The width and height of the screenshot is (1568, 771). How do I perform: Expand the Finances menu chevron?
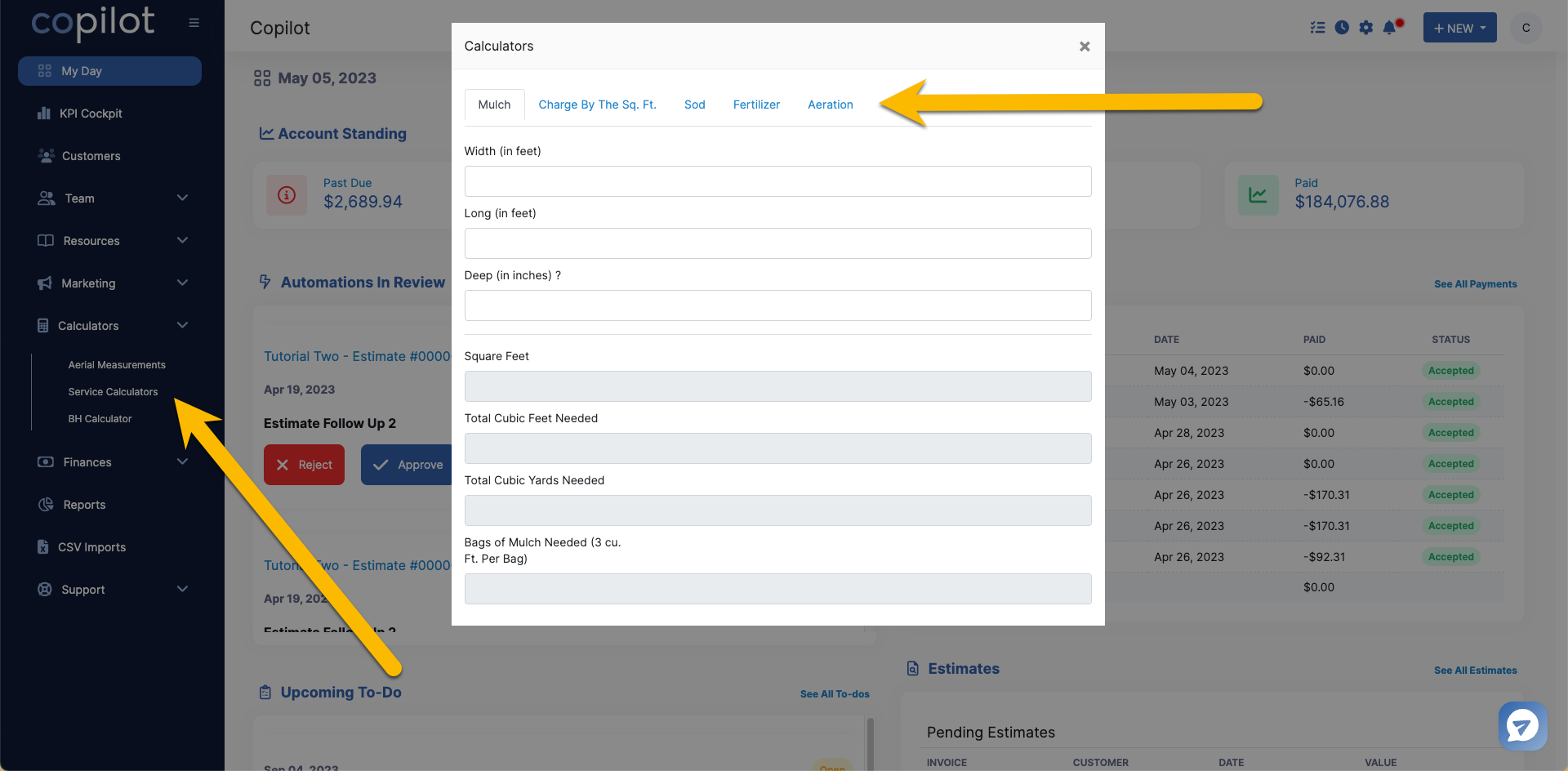[182, 461]
